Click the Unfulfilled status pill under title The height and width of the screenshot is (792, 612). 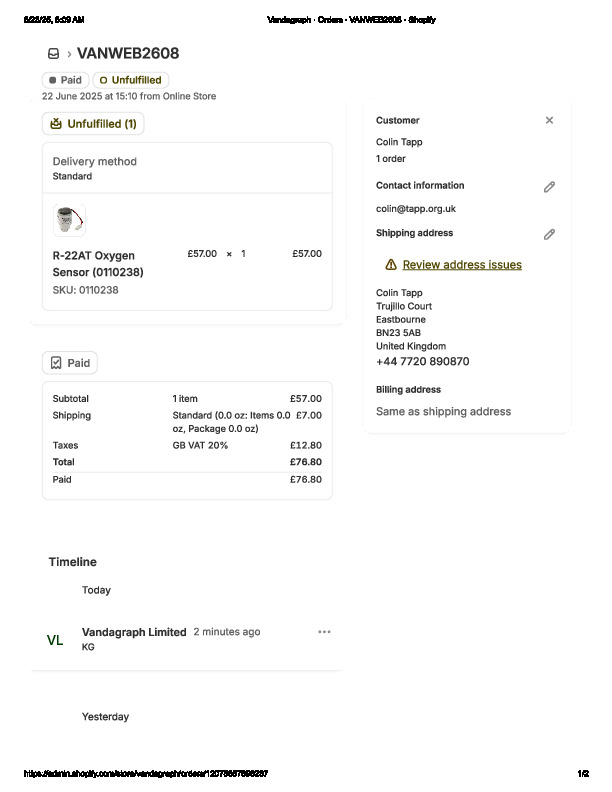coord(130,80)
